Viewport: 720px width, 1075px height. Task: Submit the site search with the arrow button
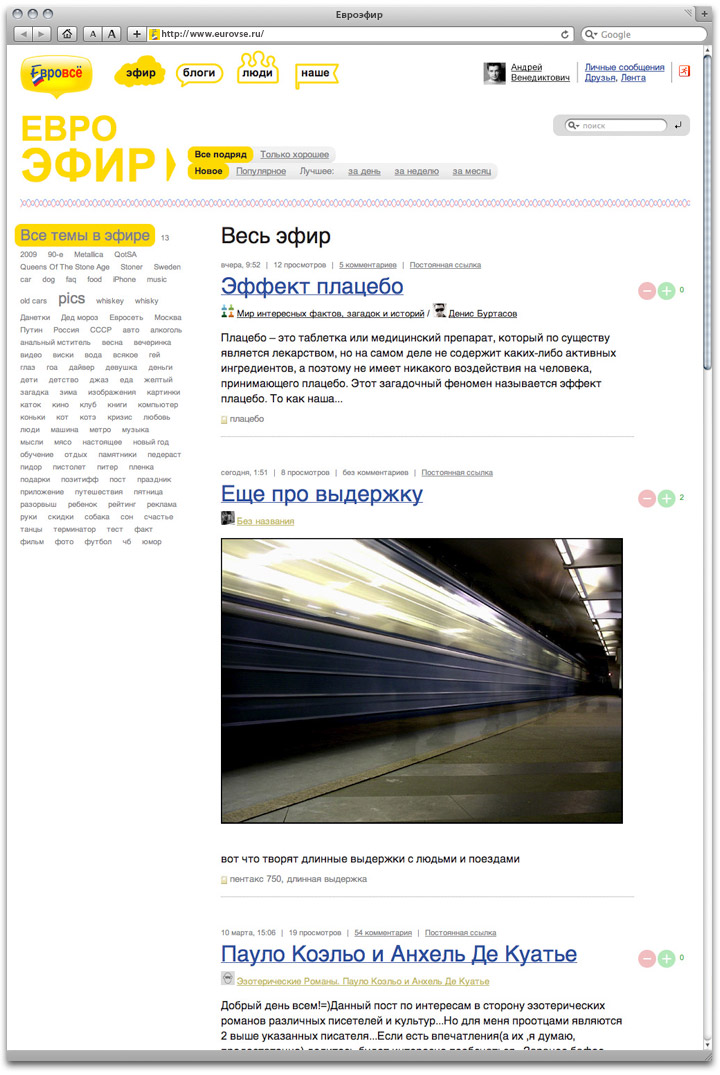tap(679, 126)
